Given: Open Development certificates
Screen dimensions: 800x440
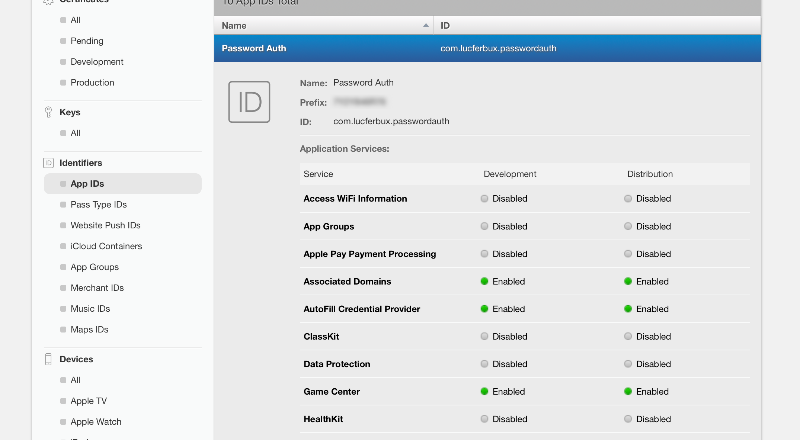Looking at the screenshot, I should coord(97,62).
